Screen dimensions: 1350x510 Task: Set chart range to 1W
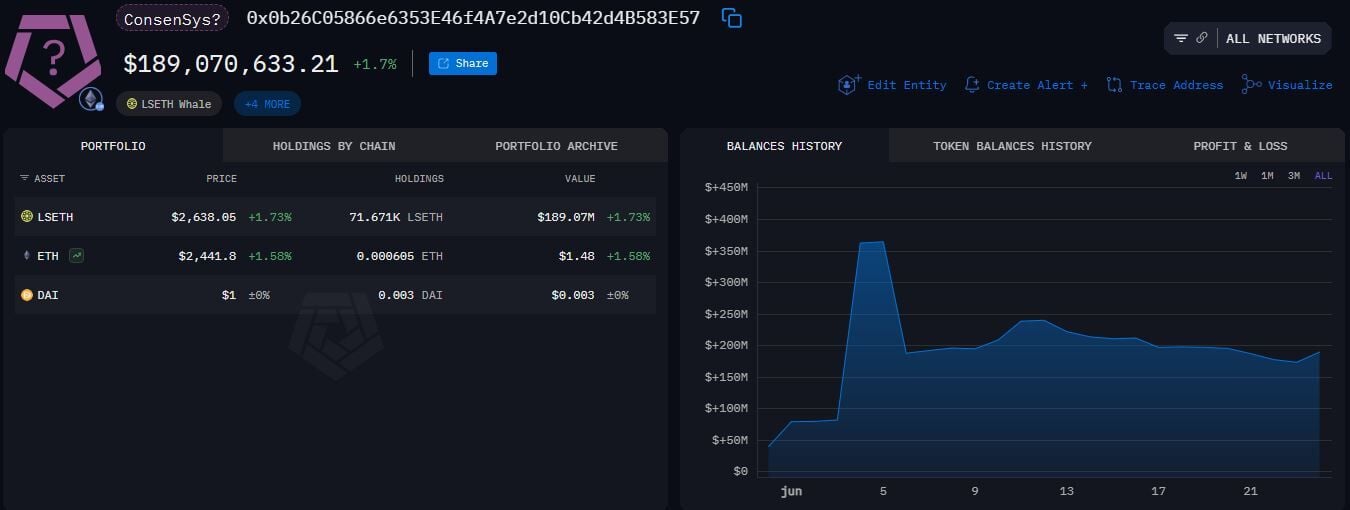[x=1241, y=176]
